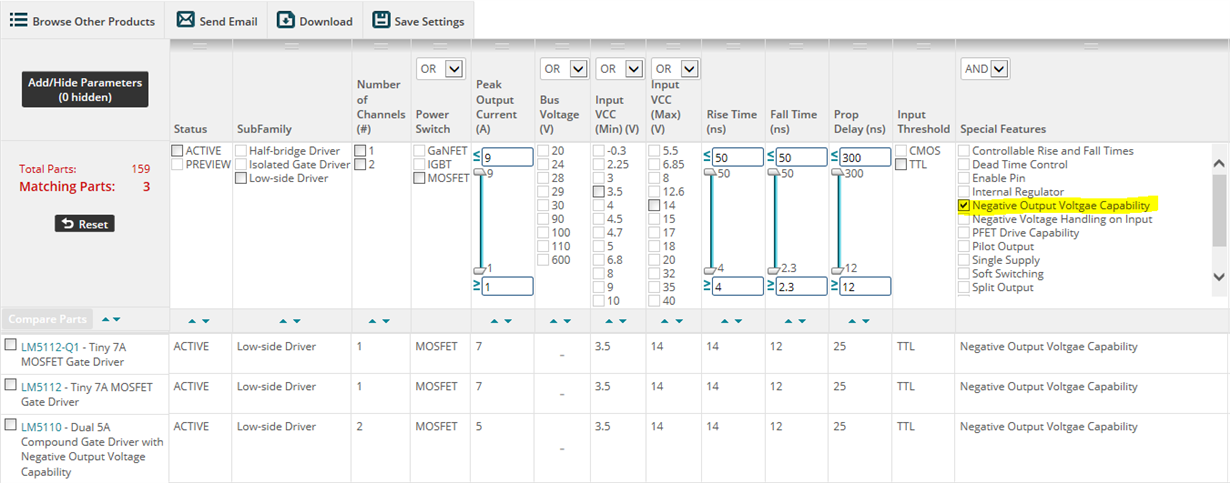This screenshot has height=483, width=1230.
Task: Sort Rise Time column descending arrow
Action: pos(739,321)
